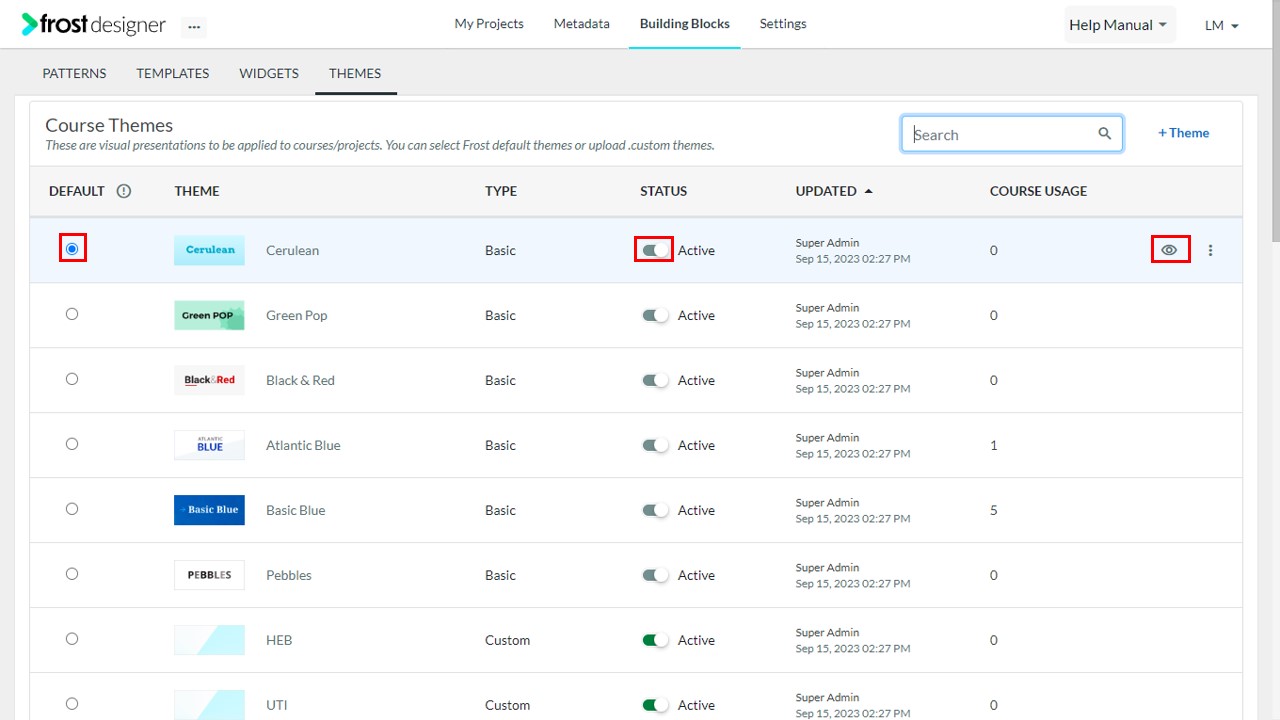The width and height of the screenshot is (1280, 720).
Task: Click the THEME column header
Action: (x=197, y=191)
